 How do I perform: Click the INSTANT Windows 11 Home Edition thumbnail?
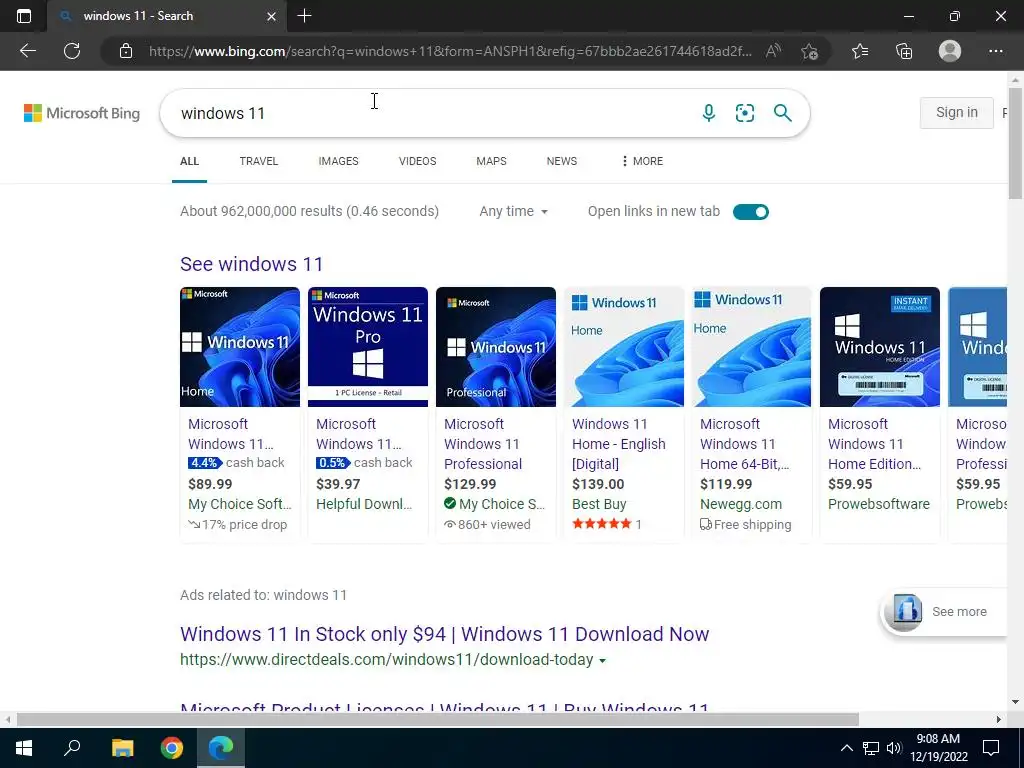coord(880,347)
